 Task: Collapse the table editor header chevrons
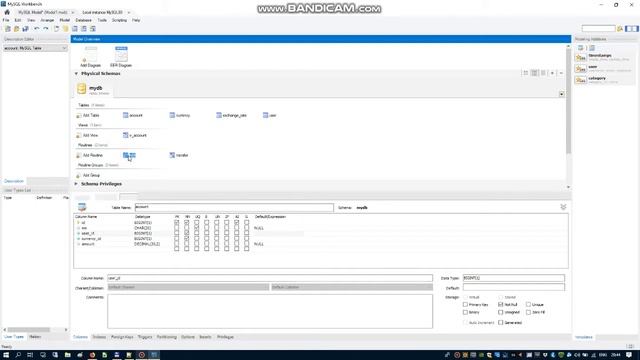coord(563,207)
